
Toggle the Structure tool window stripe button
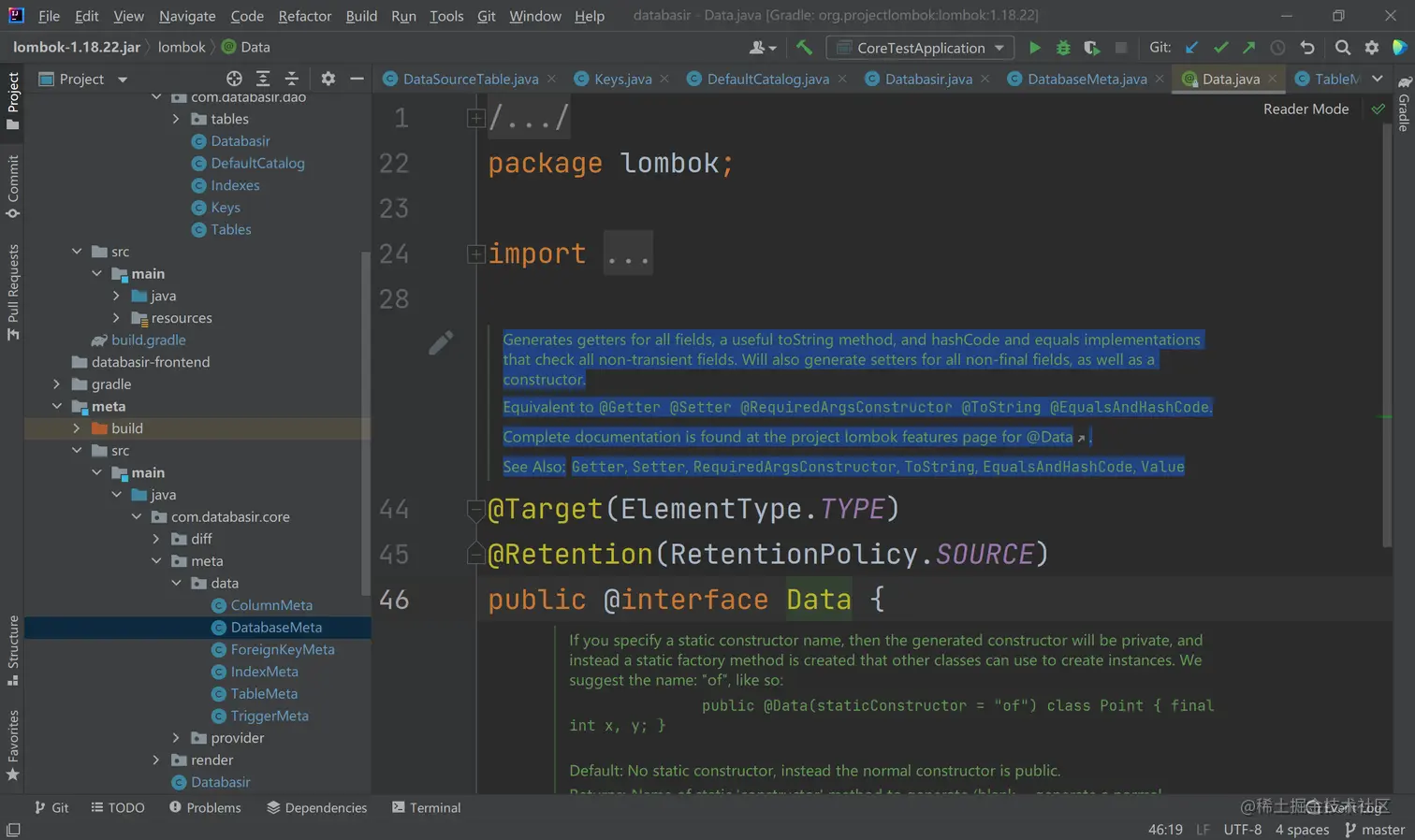click(x=13, y=650)
